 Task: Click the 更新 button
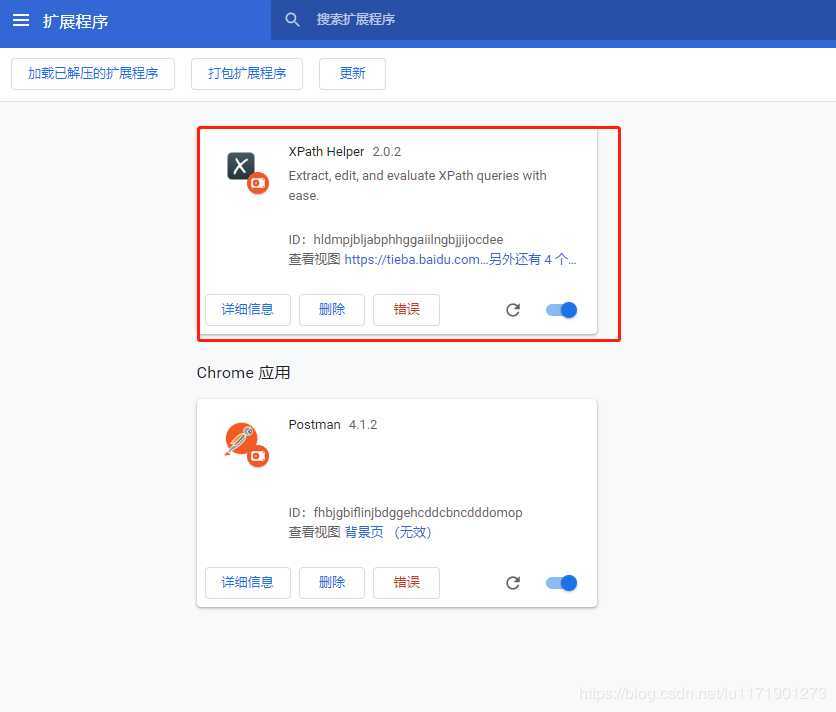pyautogui.click(x=352, y=74)
